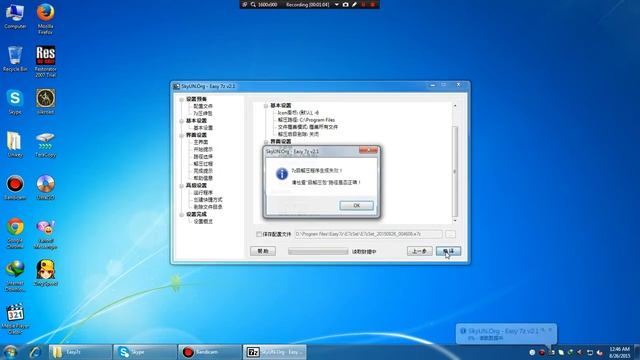The image size is (640, 360).
Task: Collapse the left-tree 界面设置 node
Action: (x=181, y=135)
